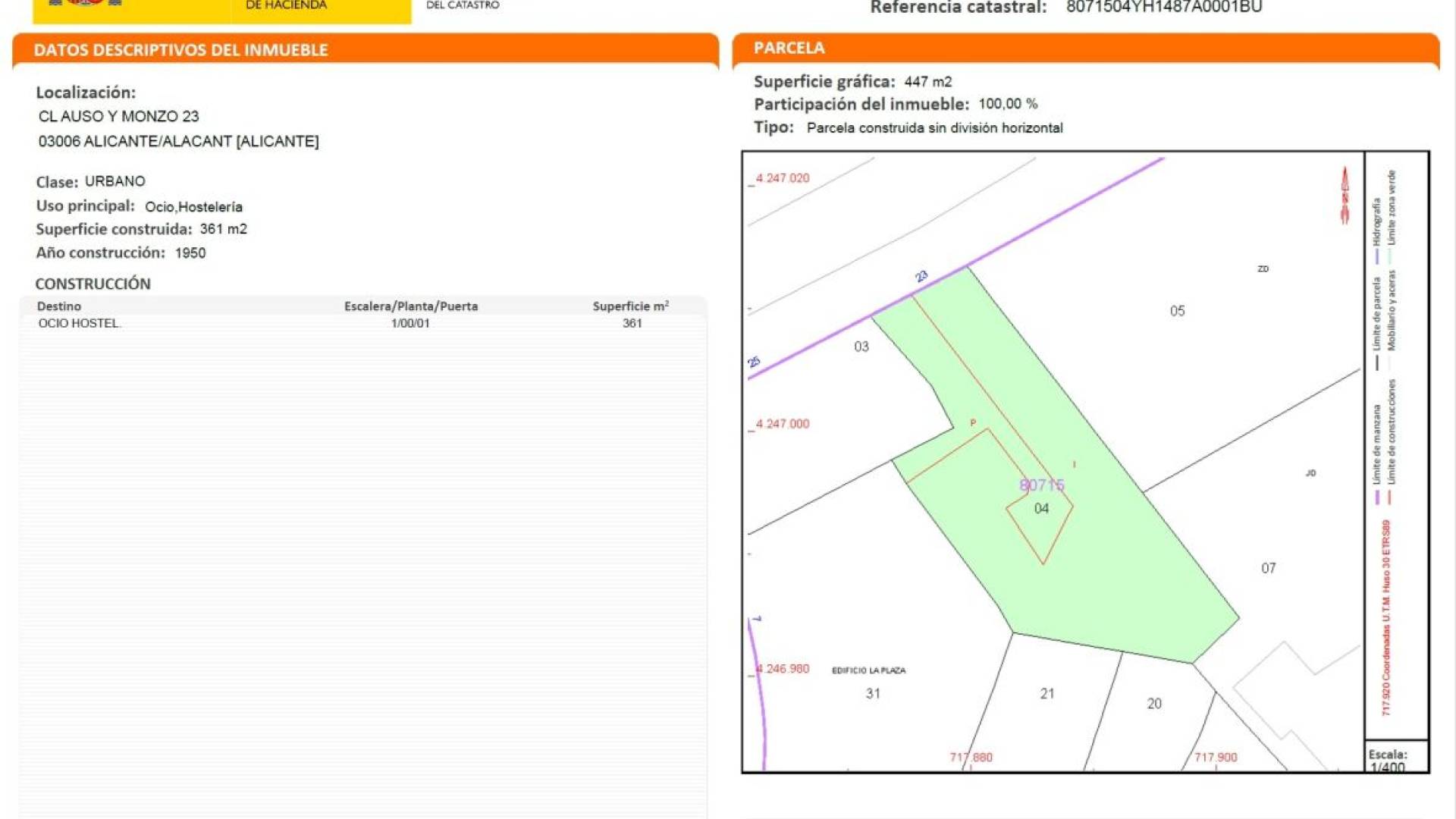Click the purple Límite de manzana legend swatch

click(1377, 498)
